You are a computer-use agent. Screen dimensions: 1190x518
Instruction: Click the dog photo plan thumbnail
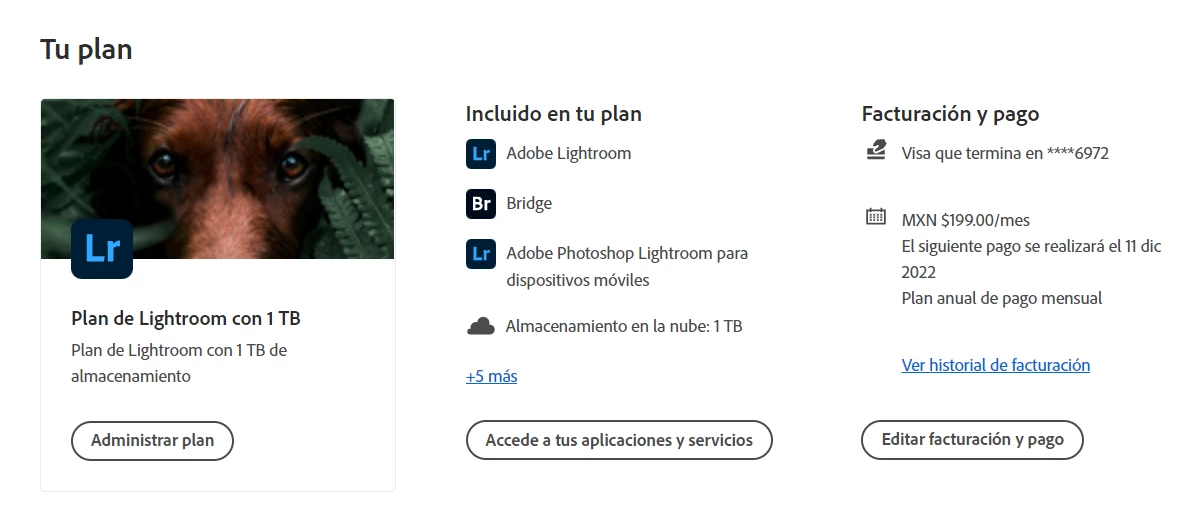coord(218,179)
